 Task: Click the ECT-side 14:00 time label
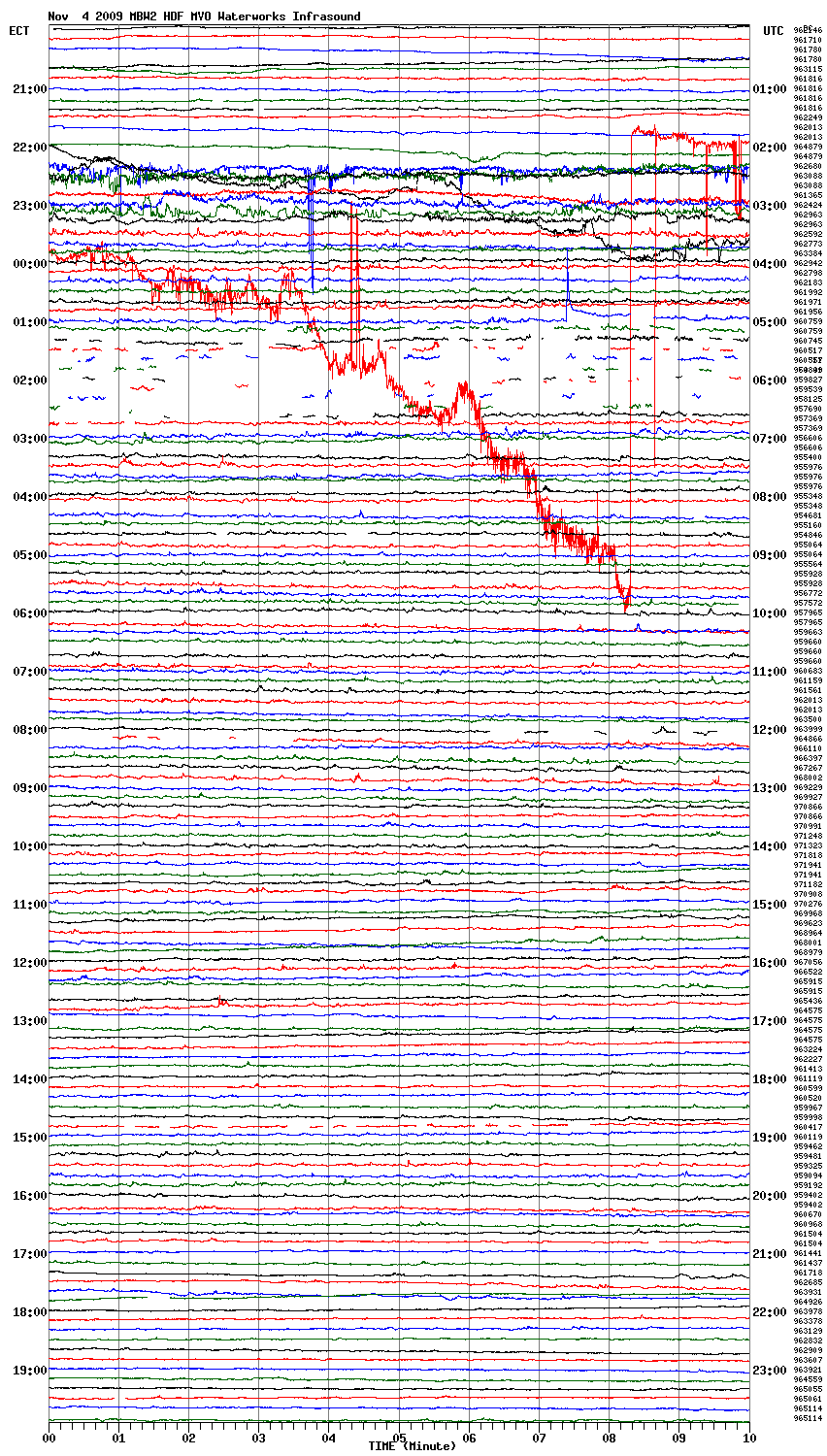(x=29, y=1079)
